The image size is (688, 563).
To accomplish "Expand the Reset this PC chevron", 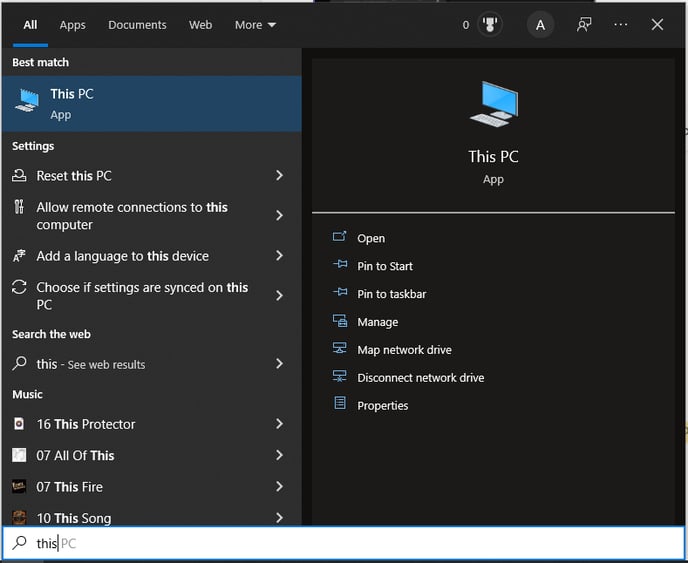I will pos(279,176).
